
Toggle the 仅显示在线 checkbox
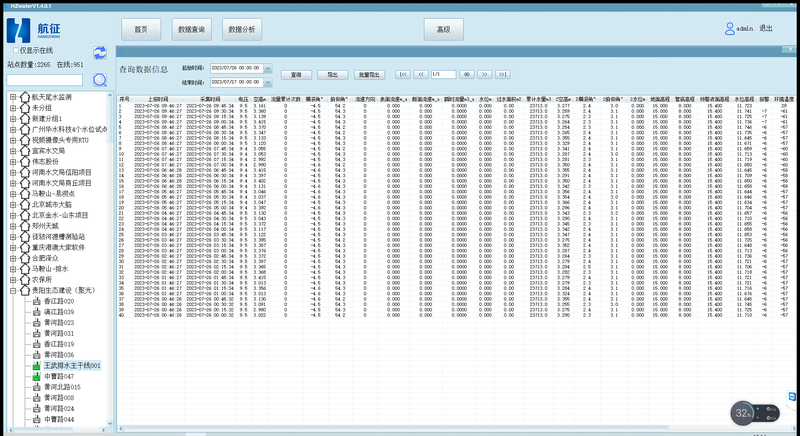[16, 50]
